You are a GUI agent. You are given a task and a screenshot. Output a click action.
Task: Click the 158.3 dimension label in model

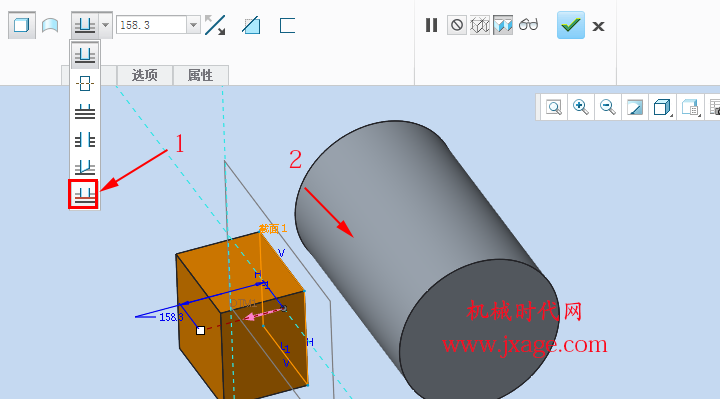pyautogui.click(x=171, y=317)
